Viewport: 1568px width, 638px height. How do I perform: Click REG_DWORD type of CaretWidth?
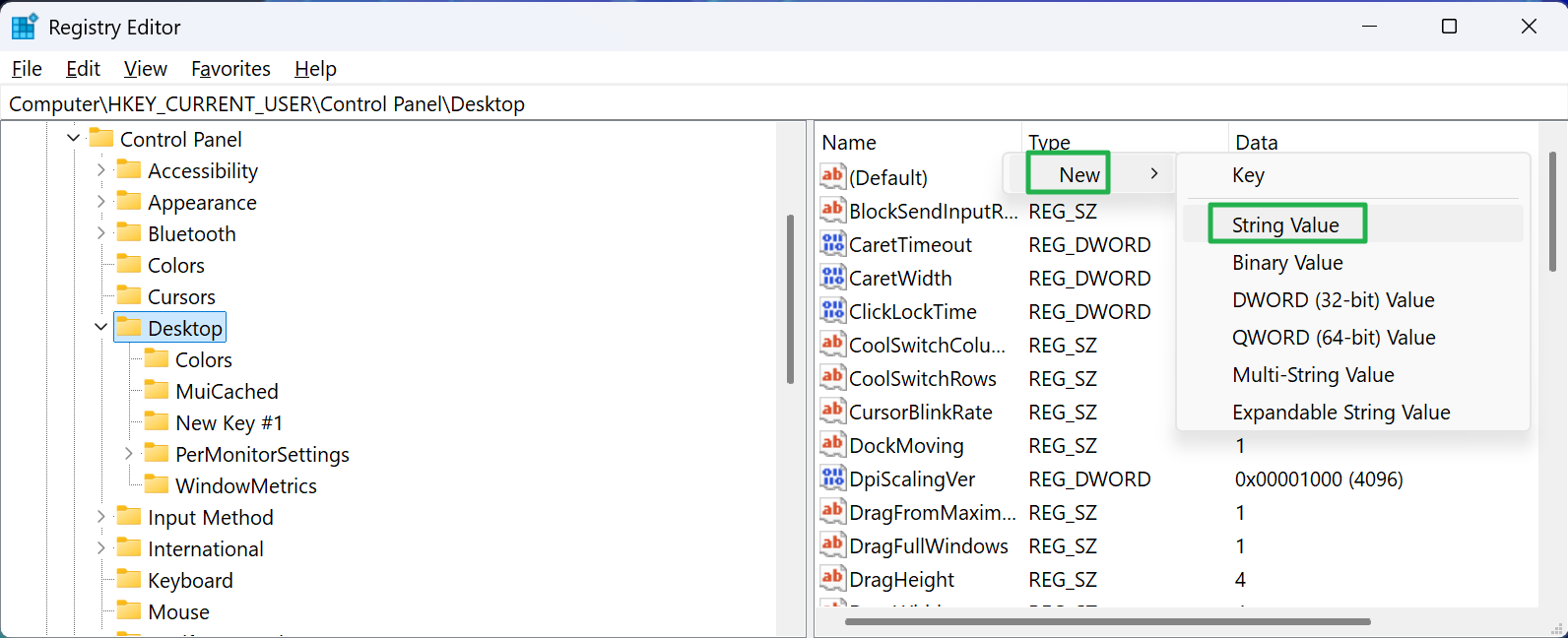coord(1089,279)
